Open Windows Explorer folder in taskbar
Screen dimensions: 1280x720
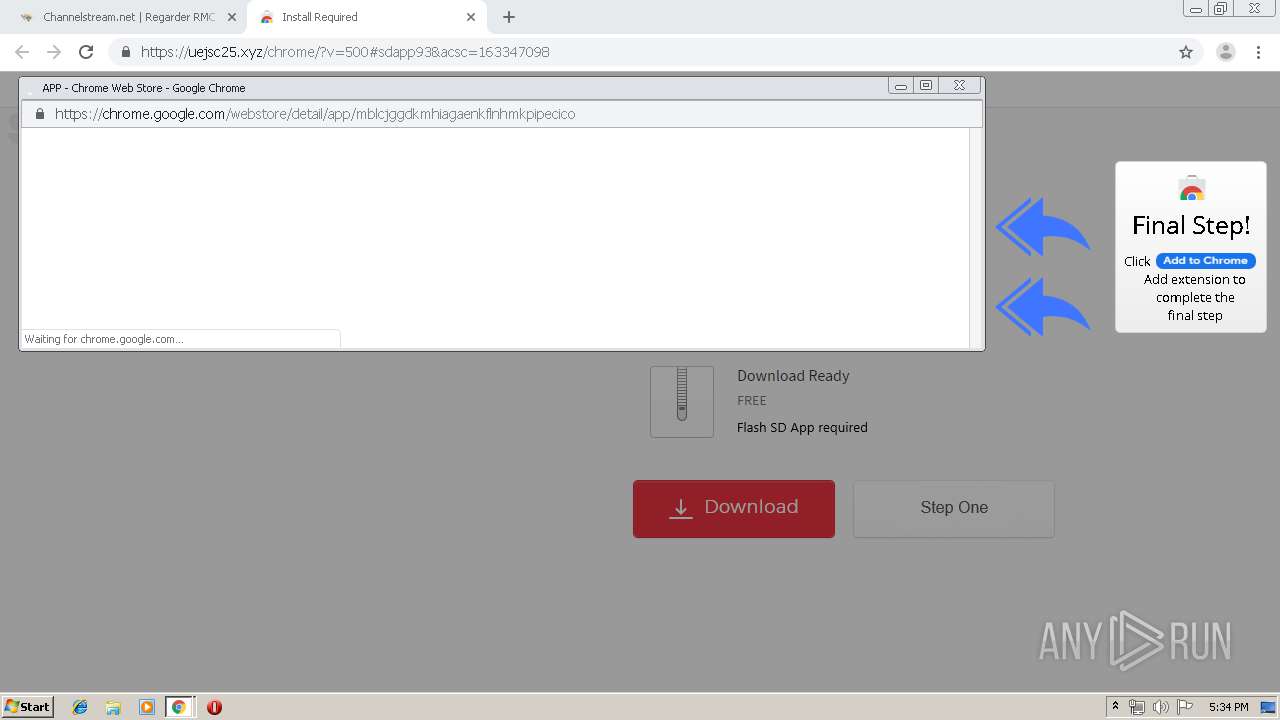113,707
